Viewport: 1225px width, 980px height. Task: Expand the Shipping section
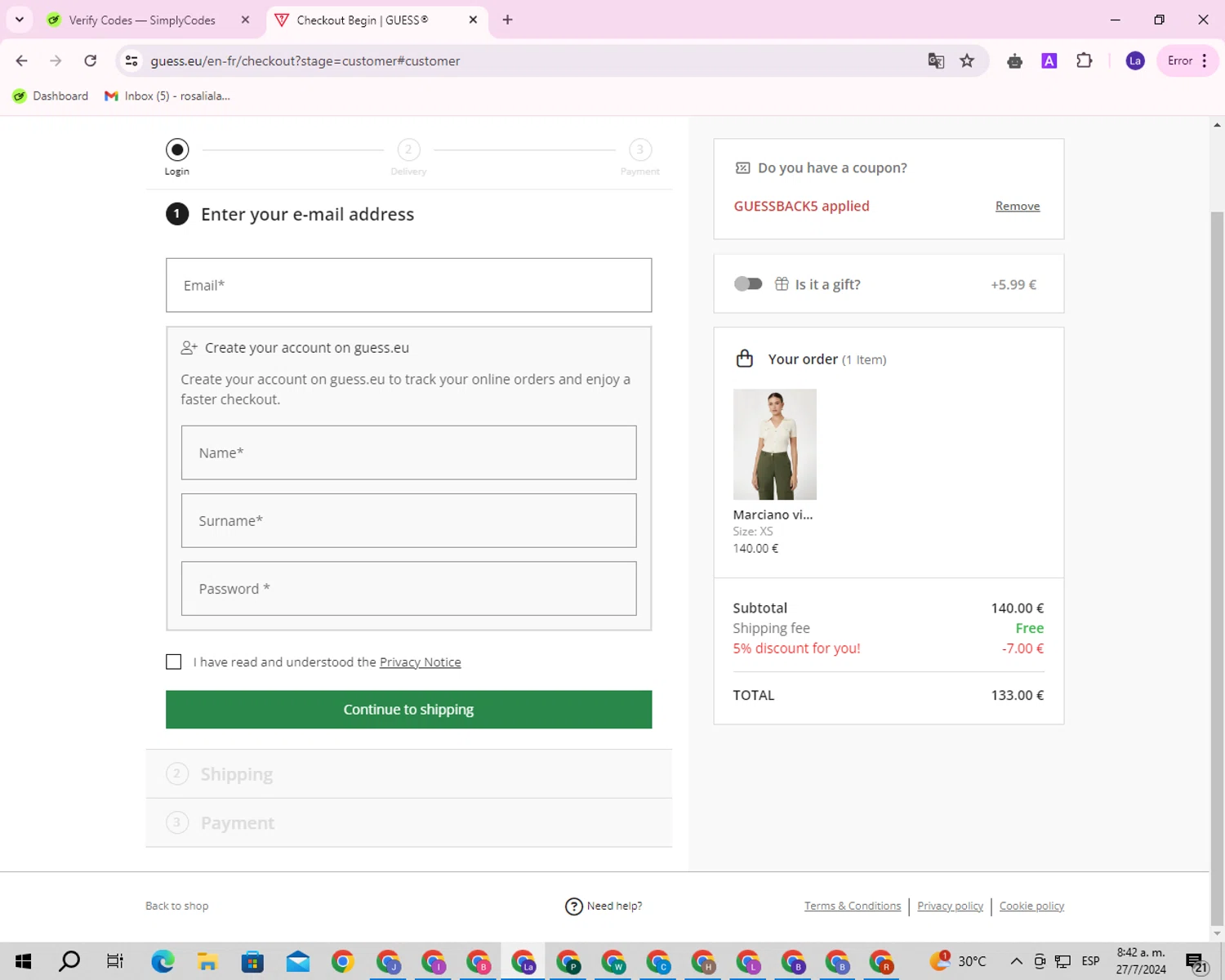pyautogui.click(x=408, y=773)
